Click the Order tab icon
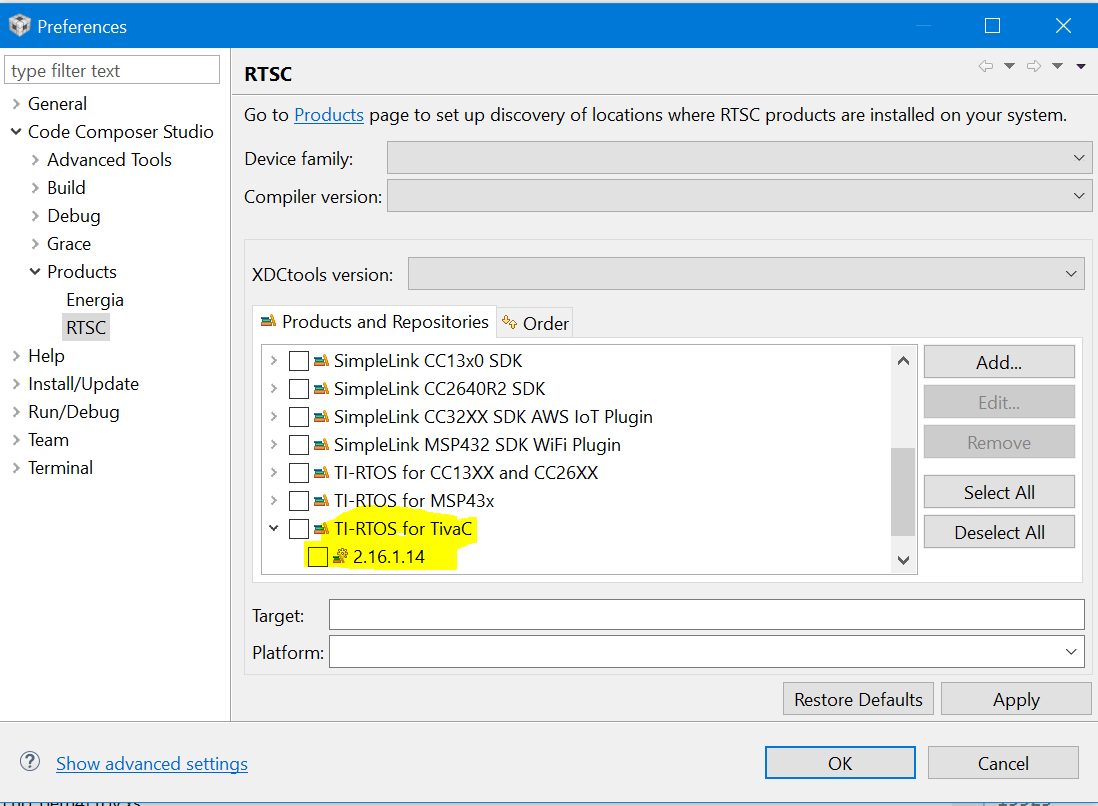 pos(510,322)
